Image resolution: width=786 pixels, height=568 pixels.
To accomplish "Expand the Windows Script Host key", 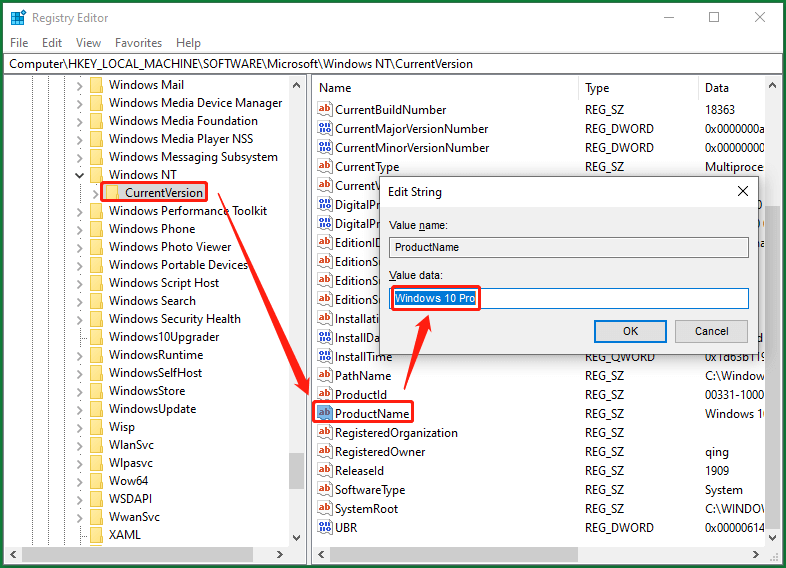I will click(79, 284).
